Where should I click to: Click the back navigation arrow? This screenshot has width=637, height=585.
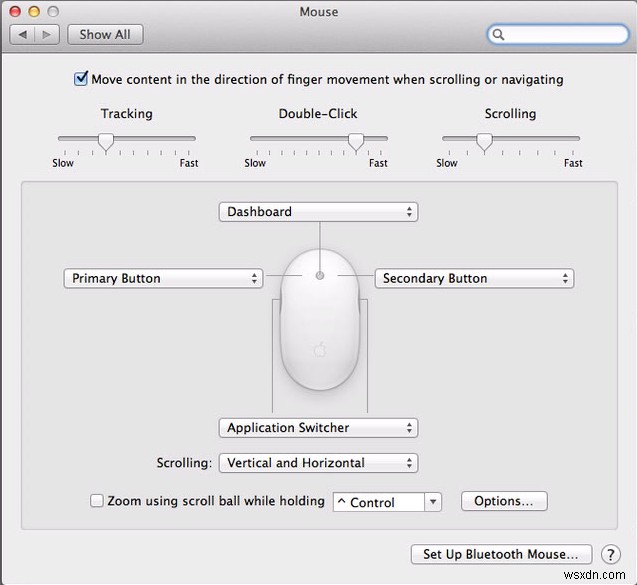[x=22, y=35]
